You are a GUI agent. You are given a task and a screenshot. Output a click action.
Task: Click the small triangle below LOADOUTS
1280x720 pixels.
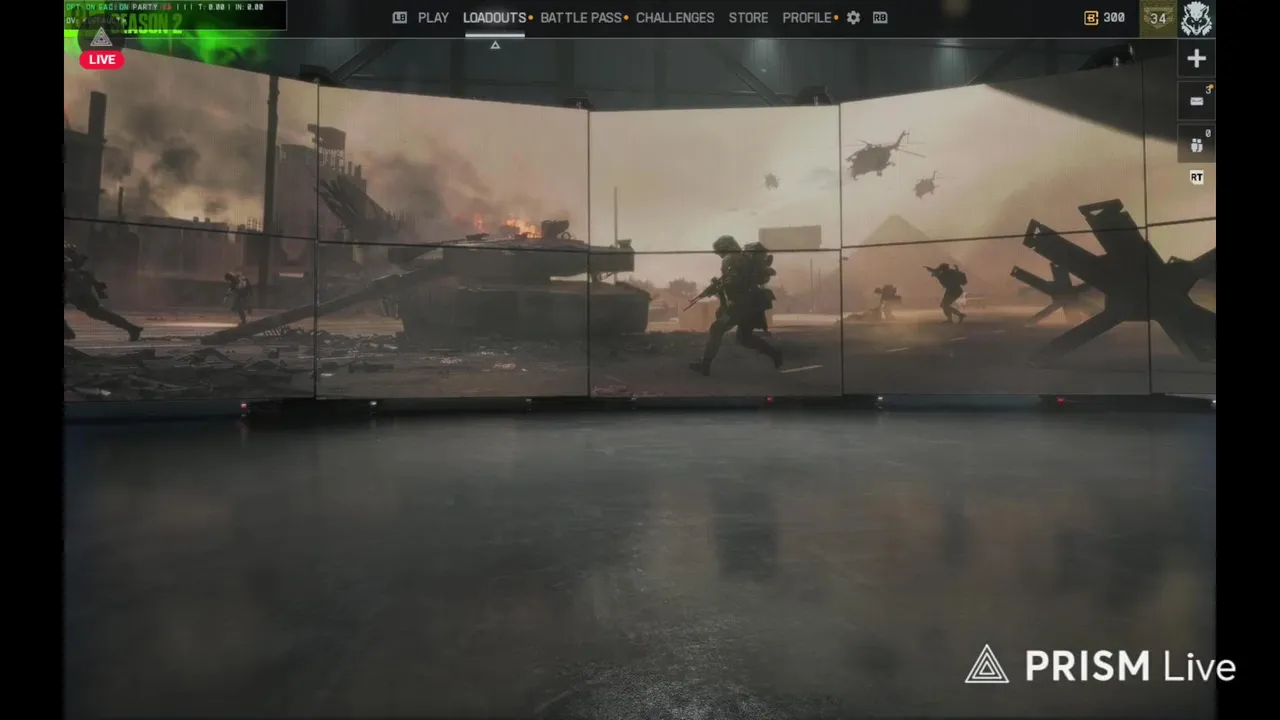pyautogui.click(x=494, y=45)
